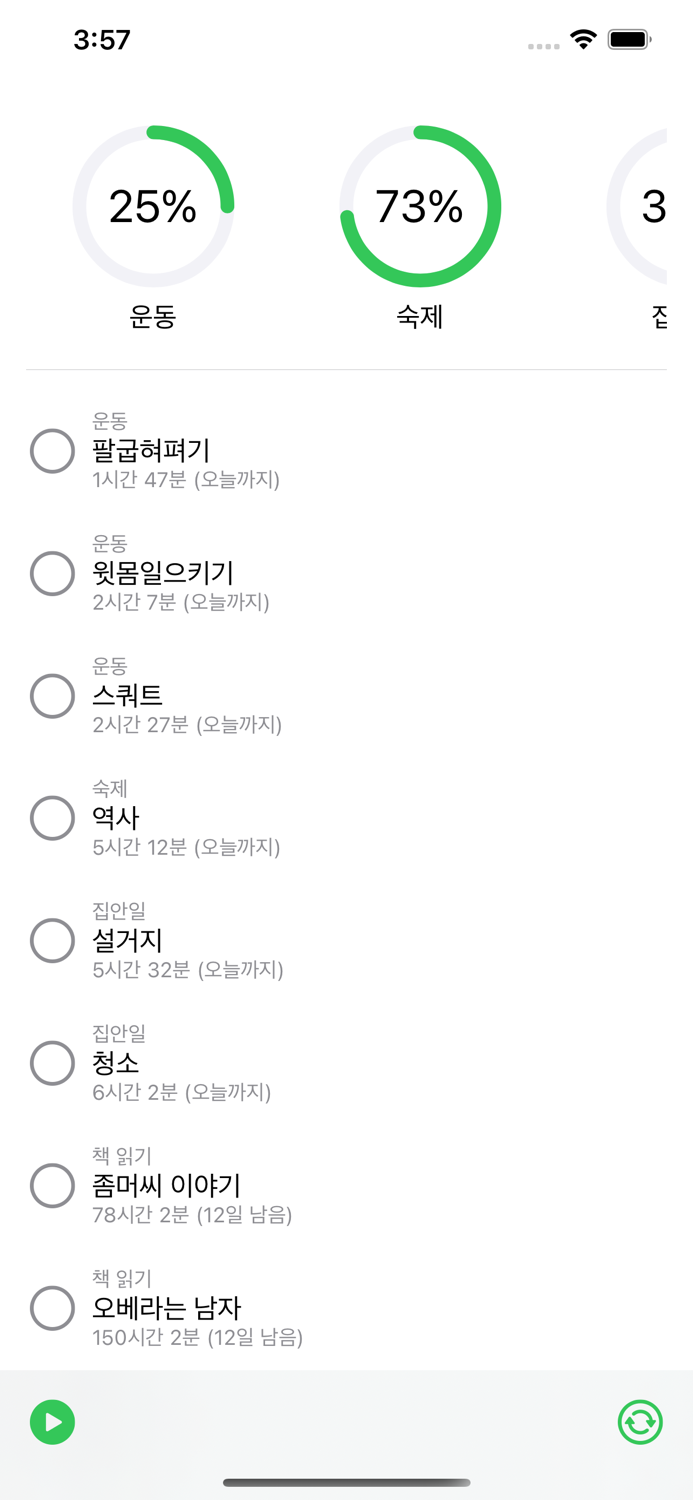
Task: Open the 팔굽혀펴기 task title
Action: (151, 451)
